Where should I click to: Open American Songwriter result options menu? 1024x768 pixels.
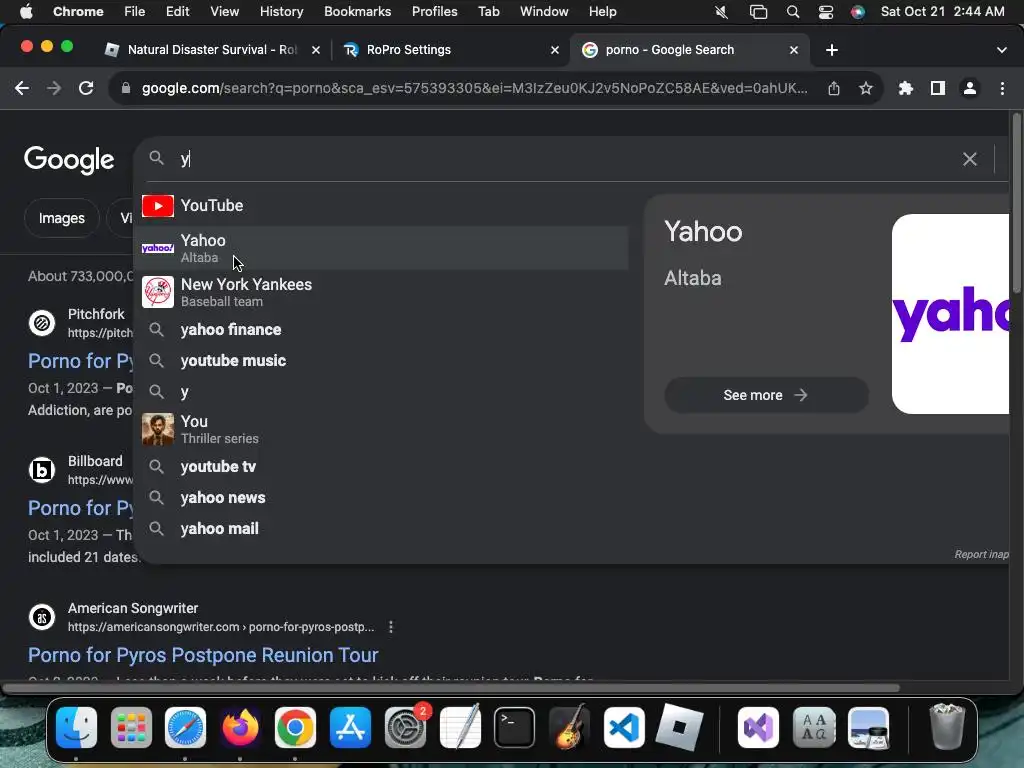click(x=391, y=627)
